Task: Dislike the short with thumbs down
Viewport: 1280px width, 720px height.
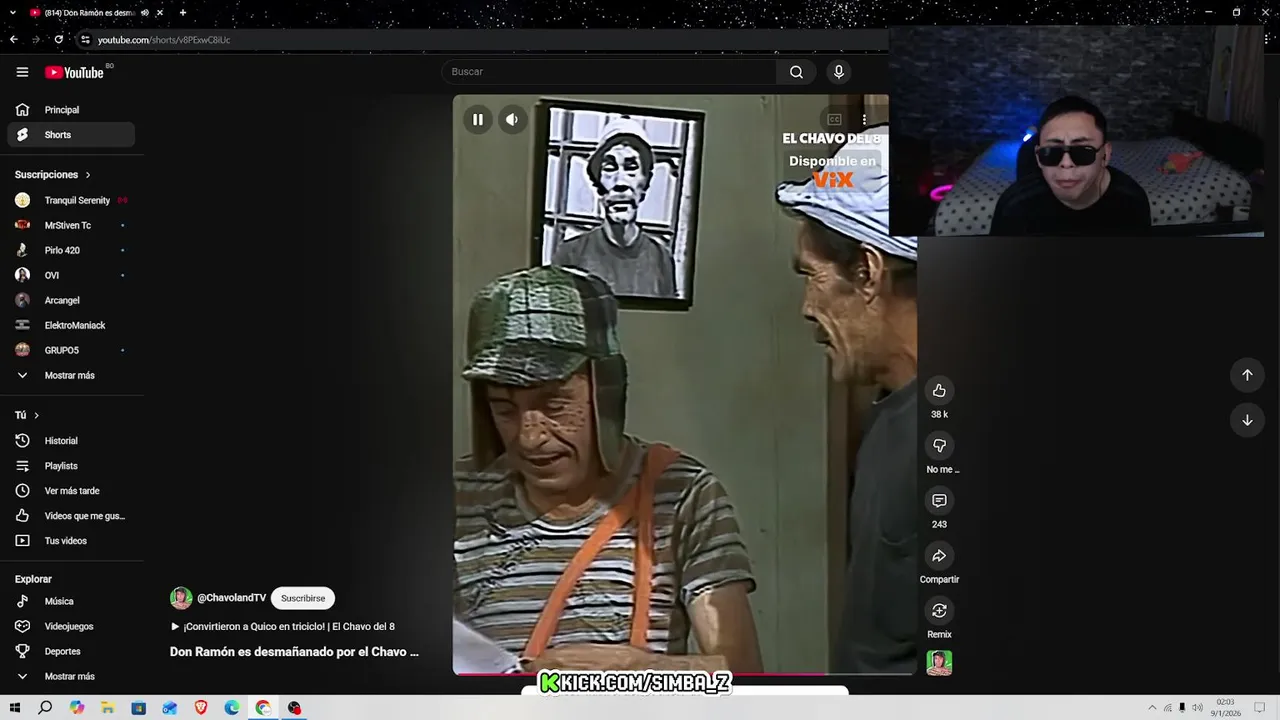Action: (939, 446)
